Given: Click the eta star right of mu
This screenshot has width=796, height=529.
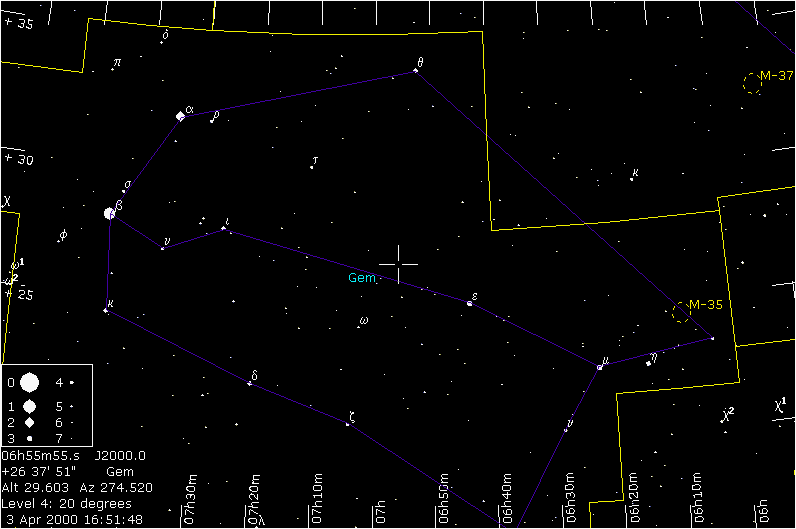Looking at the screenshot, I should pyautogui.click(x=648, y=364).
